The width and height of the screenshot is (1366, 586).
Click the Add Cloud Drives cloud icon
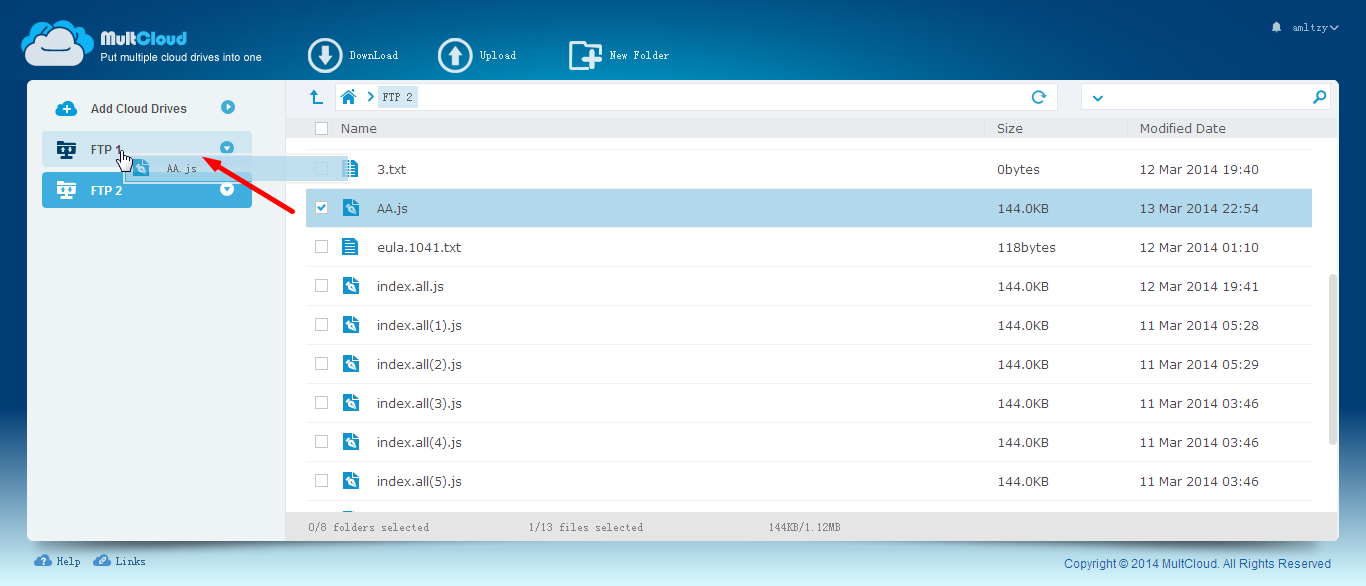(x=66, y=109)
